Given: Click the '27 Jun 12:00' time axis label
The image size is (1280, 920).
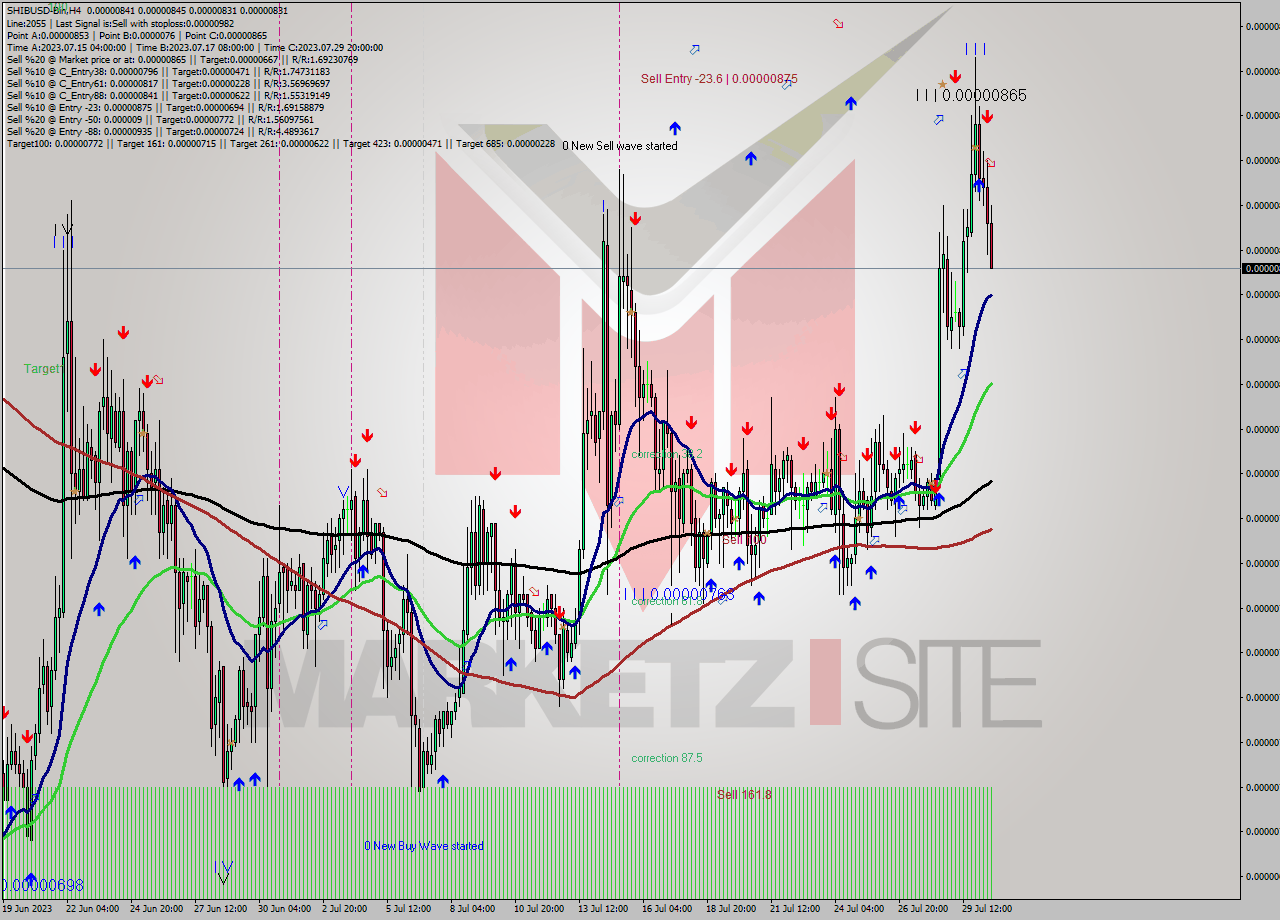Looking at the screenshot, I should pyautogui.click(x=220, y=909).
